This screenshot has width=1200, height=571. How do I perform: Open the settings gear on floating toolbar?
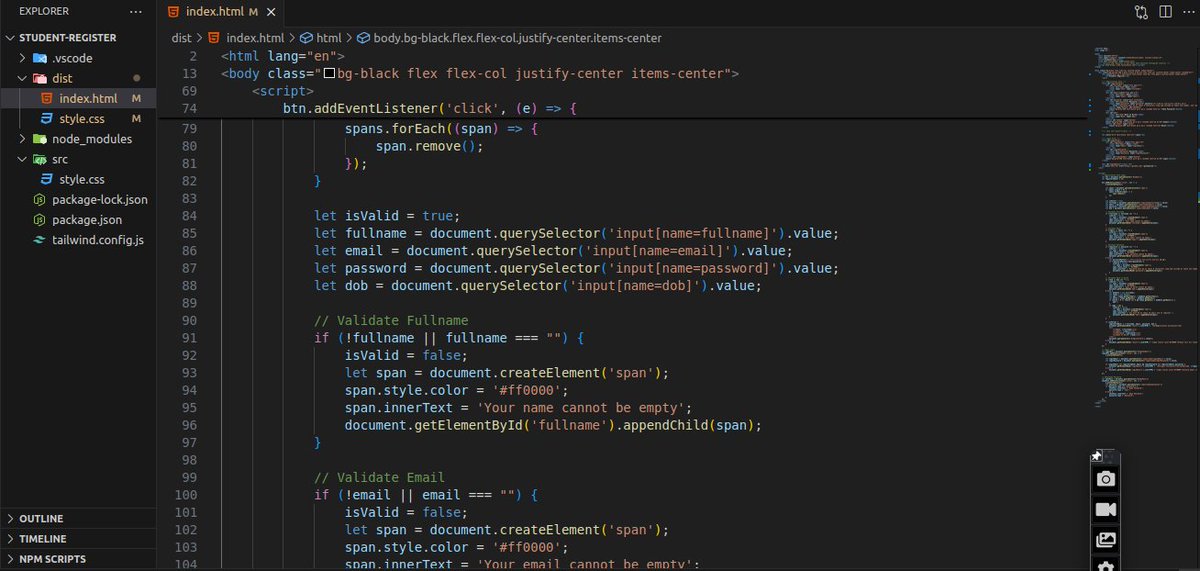point(1105,566)
